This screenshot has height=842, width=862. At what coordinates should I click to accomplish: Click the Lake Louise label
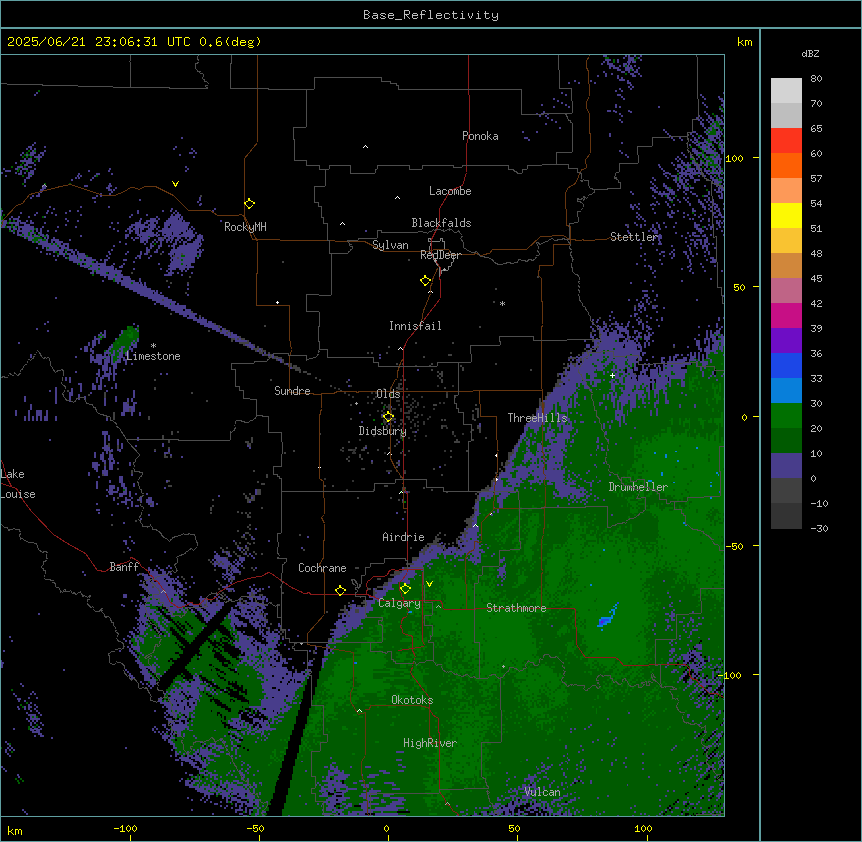[18, 484]
